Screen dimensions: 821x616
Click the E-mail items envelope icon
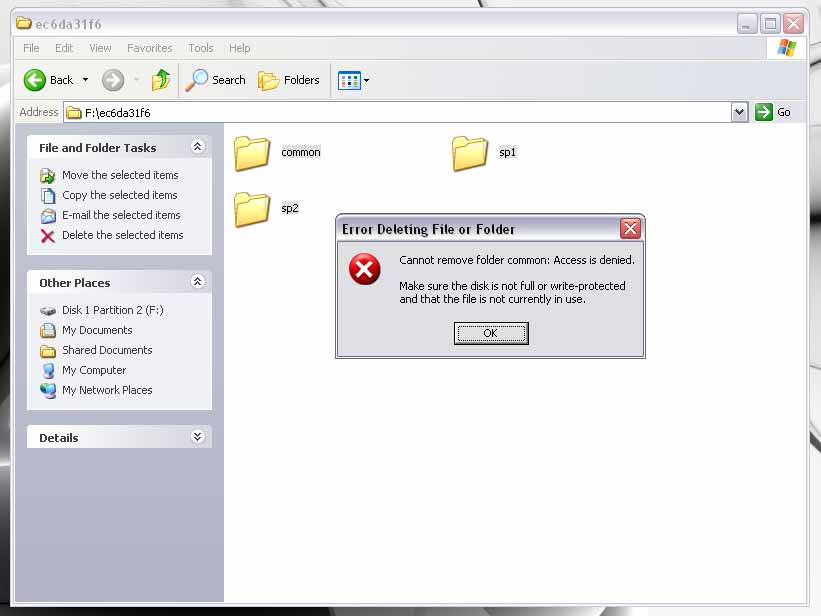click(x=48, y=215)
